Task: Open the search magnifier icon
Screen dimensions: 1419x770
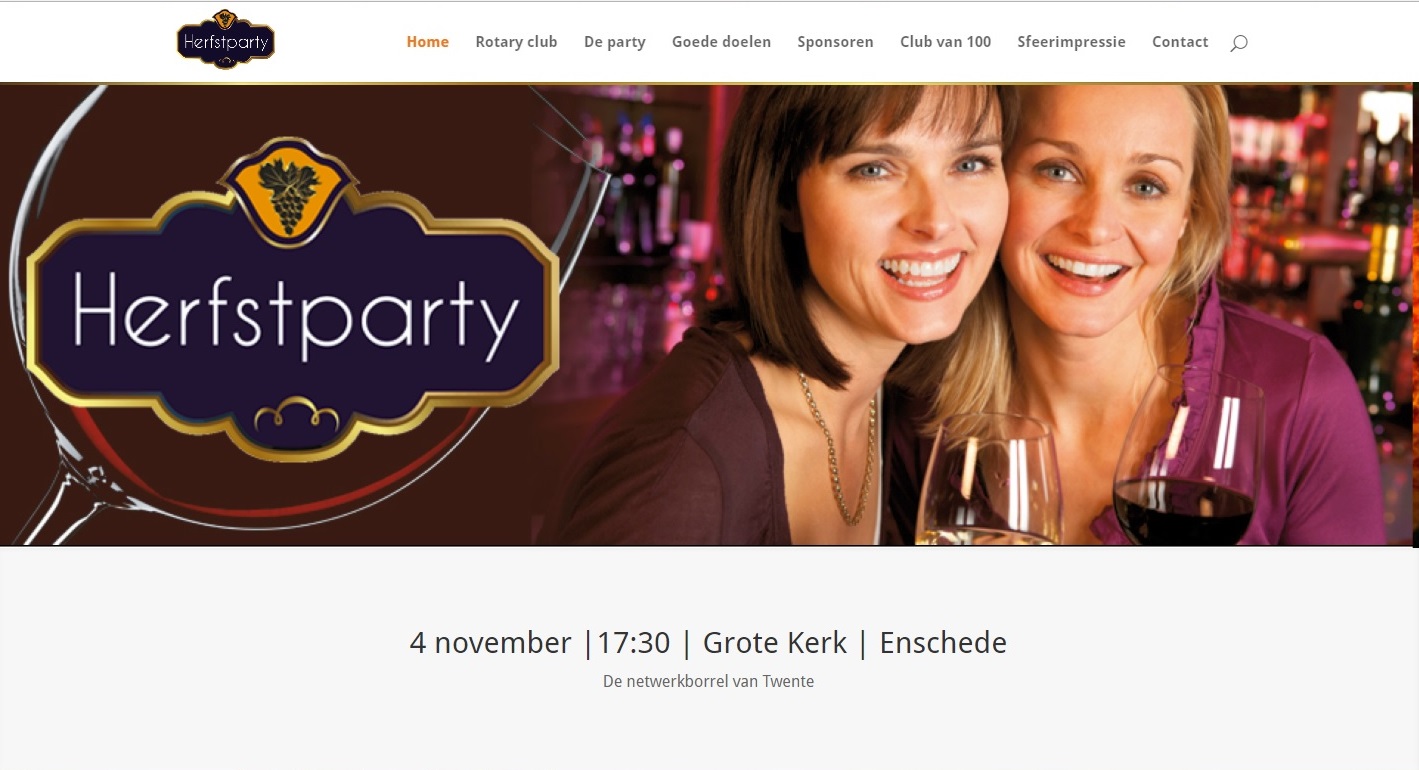Action: click(1239, 43)
